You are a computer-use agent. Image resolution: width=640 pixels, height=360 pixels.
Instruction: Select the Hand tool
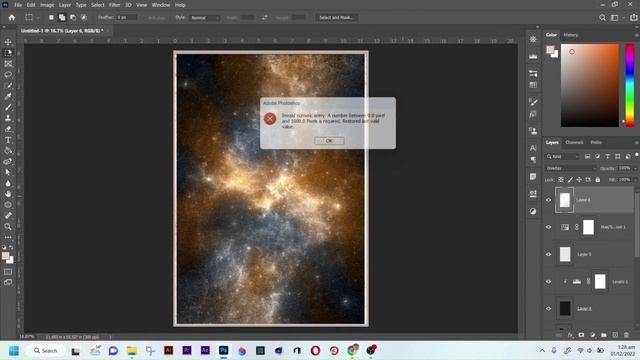point(8,194)
